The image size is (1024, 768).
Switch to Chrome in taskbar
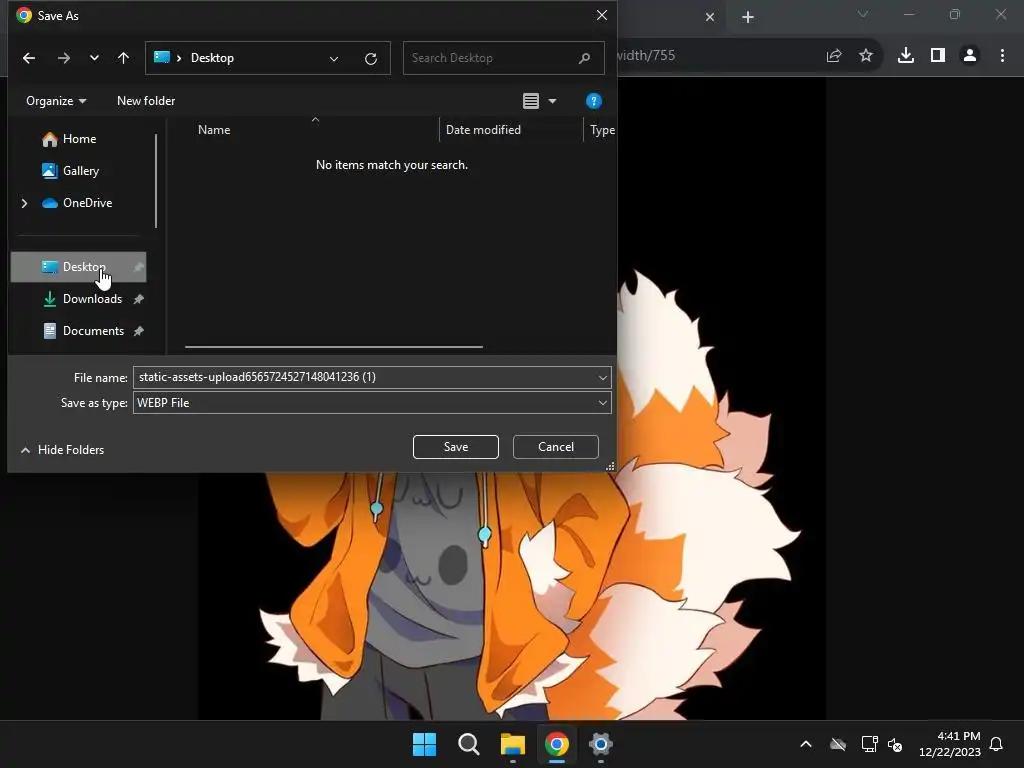pos(557,744)
